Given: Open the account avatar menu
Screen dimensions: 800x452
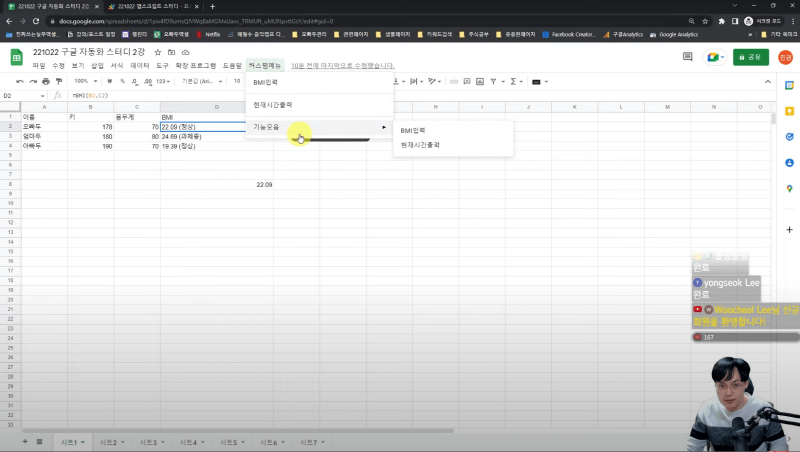Looking at the screenshot, I should [x=785, y=57].
